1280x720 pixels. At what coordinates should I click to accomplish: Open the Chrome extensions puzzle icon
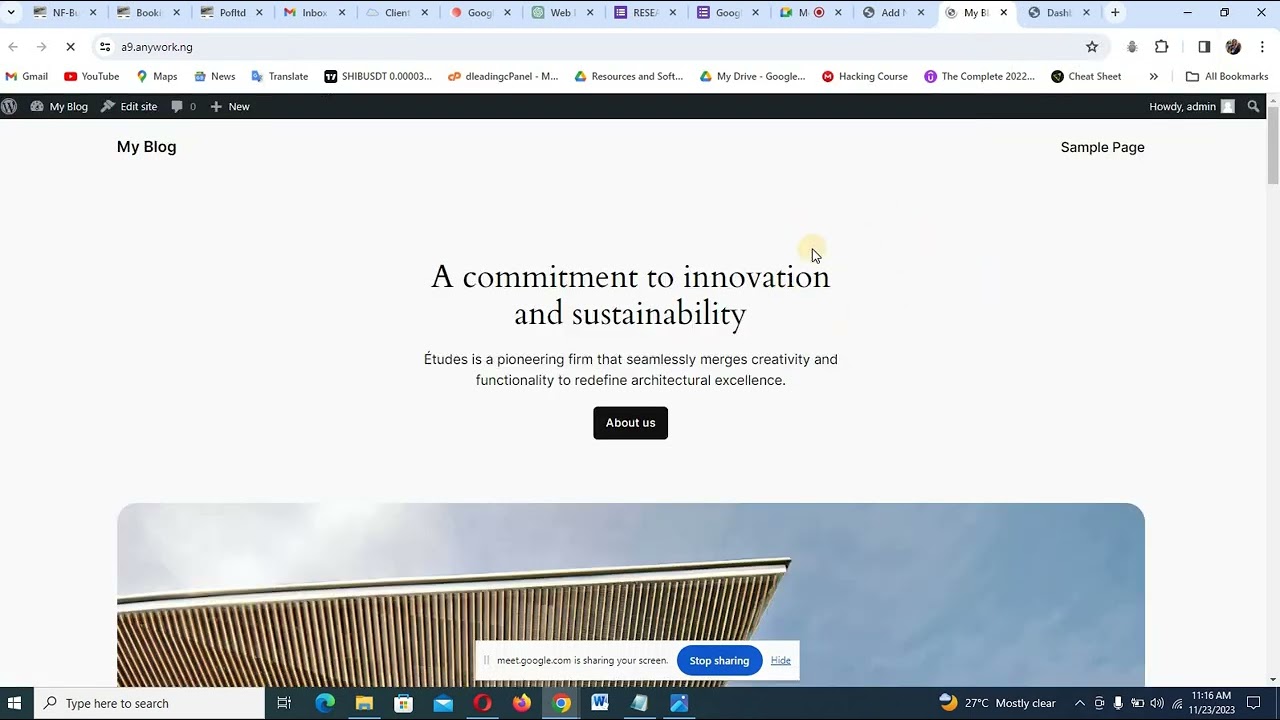[x=1162, y=47]
